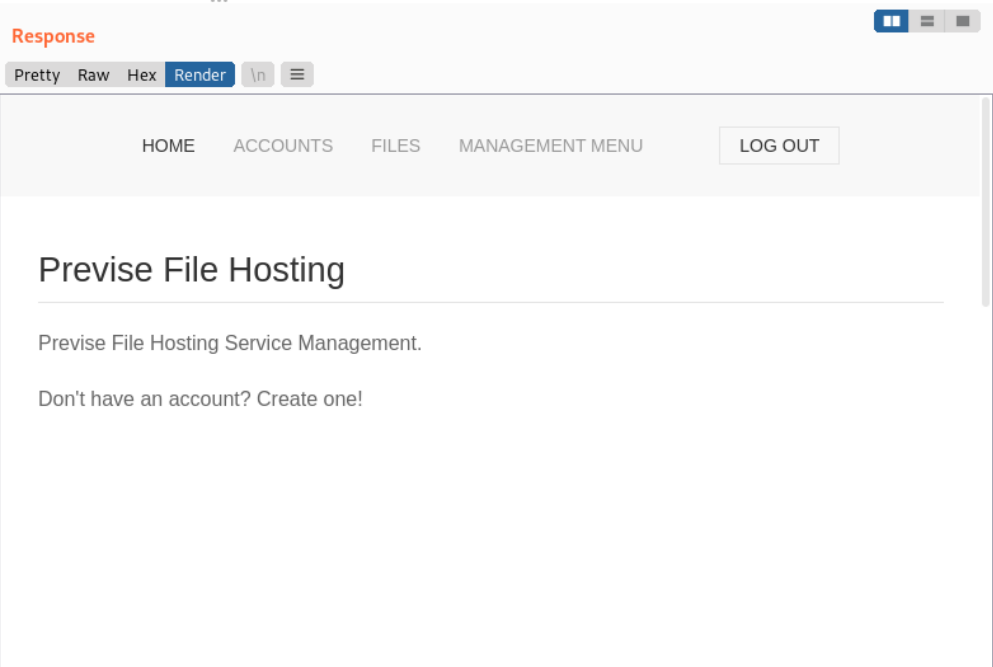Viewport: 993px width, 667px height.
Task: Switch to the Hex response tab
Action: tap(142, 75)
